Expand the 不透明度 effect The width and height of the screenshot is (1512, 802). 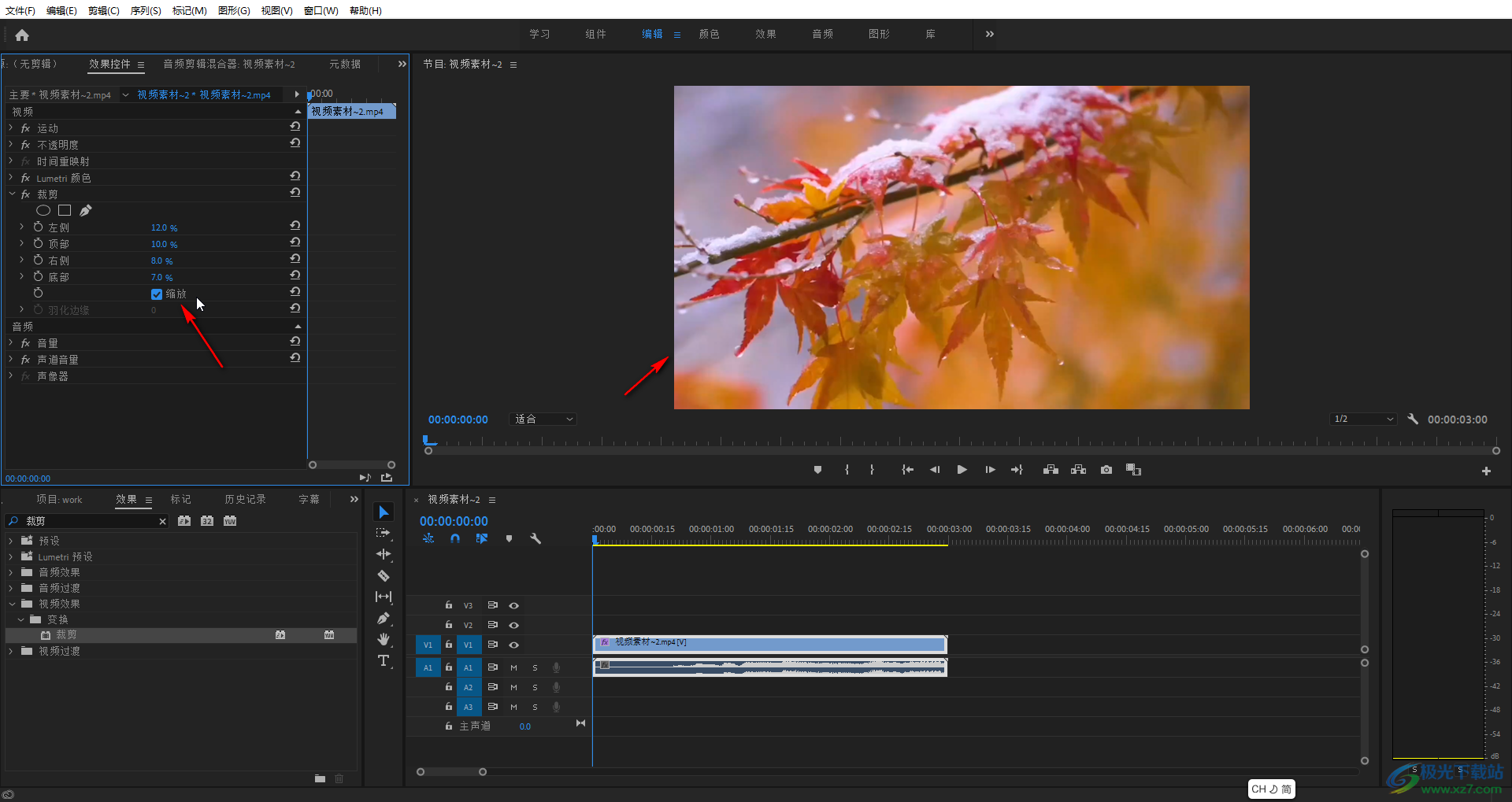point(11,144)
